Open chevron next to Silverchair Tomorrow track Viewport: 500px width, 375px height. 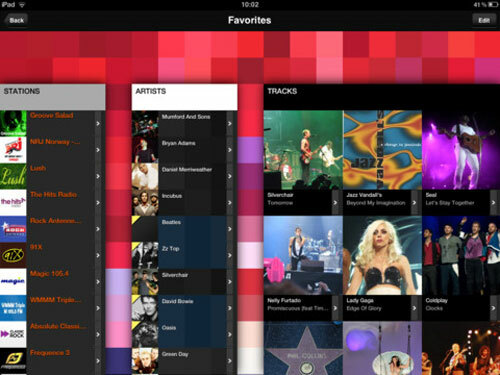[335, 202]
